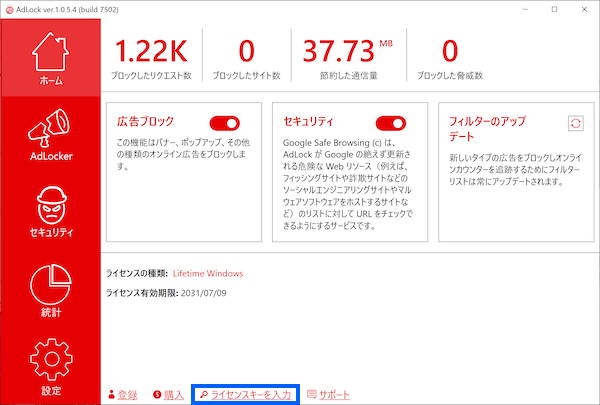The width and height of the screenshot is (600, 405).
Task: Toggle the 広告ブロック switch off
Action: (225, 123)
